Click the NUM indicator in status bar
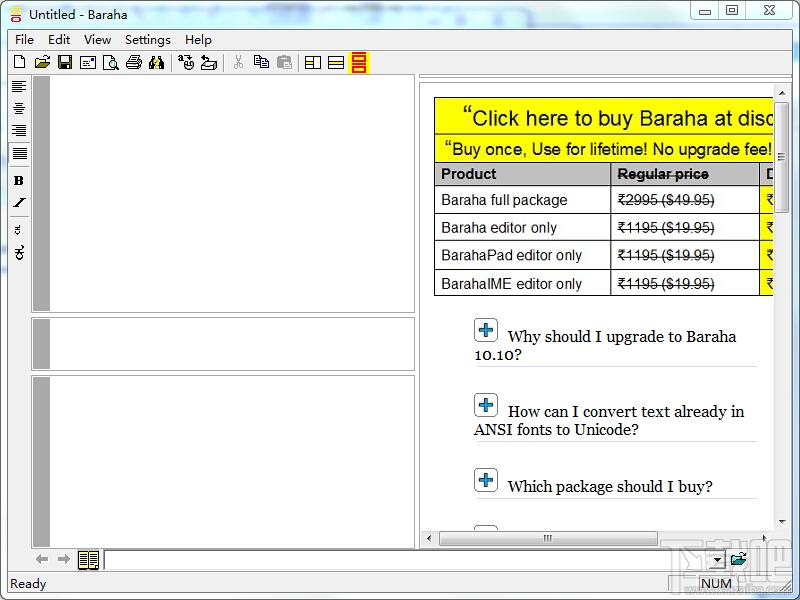800x600 pixels. 716,583
